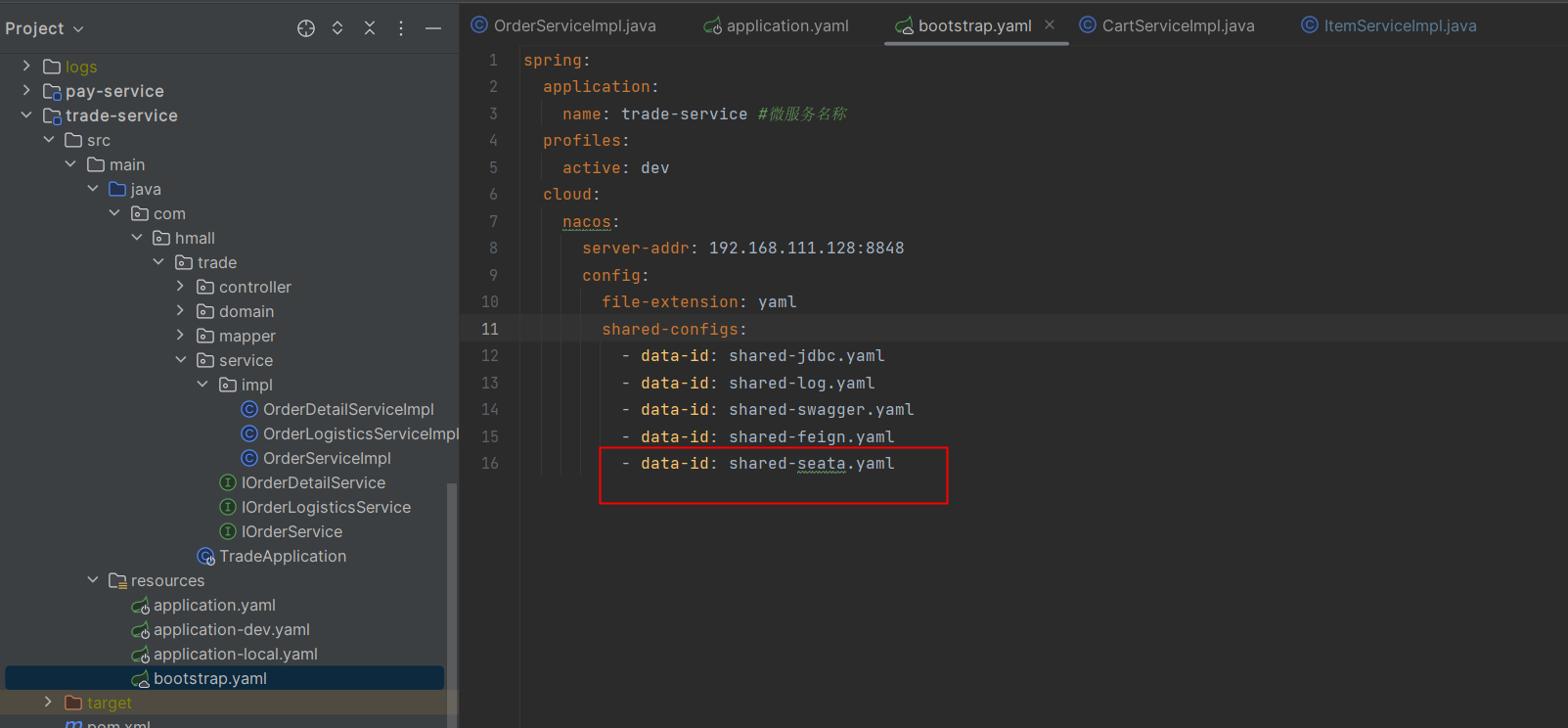This screenshot has width=1568, height=728.
Task: Select the bootstrap.yaml file in tree
Action: coord(209,678)
